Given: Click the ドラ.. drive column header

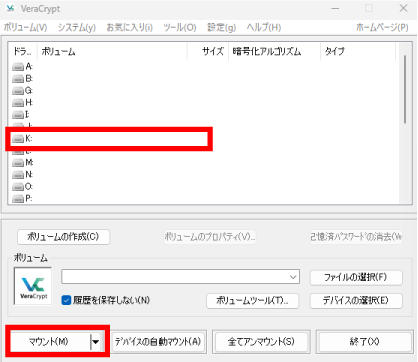Looking at the screenshot, I should (23, 51).
